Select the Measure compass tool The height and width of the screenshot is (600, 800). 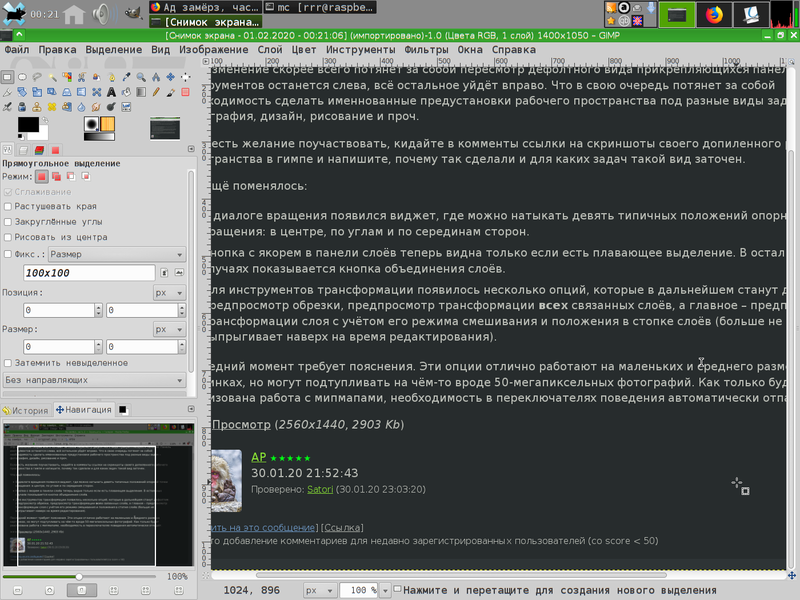pyautogui.click(x=156, y=77)
